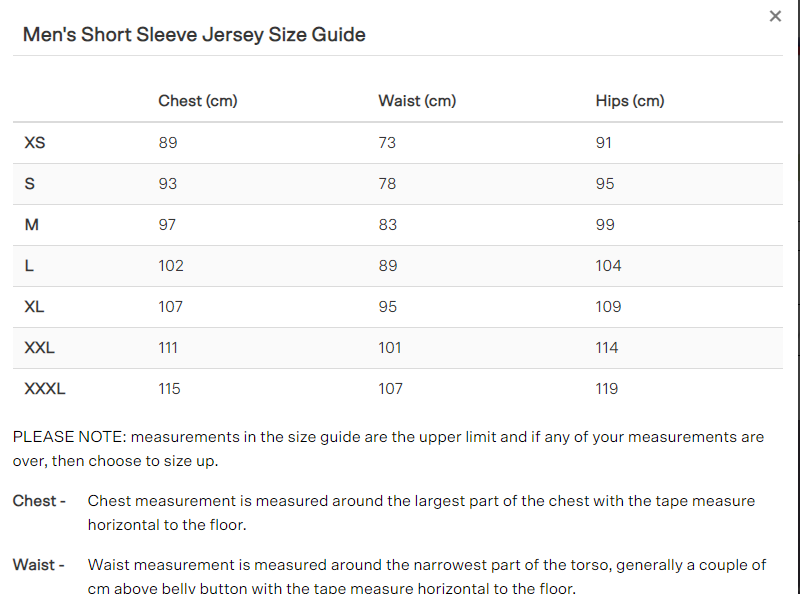This screenshot has height=594, width=800.
Task: Click the Waist (cm) column header
Action: tap(416, 101)
